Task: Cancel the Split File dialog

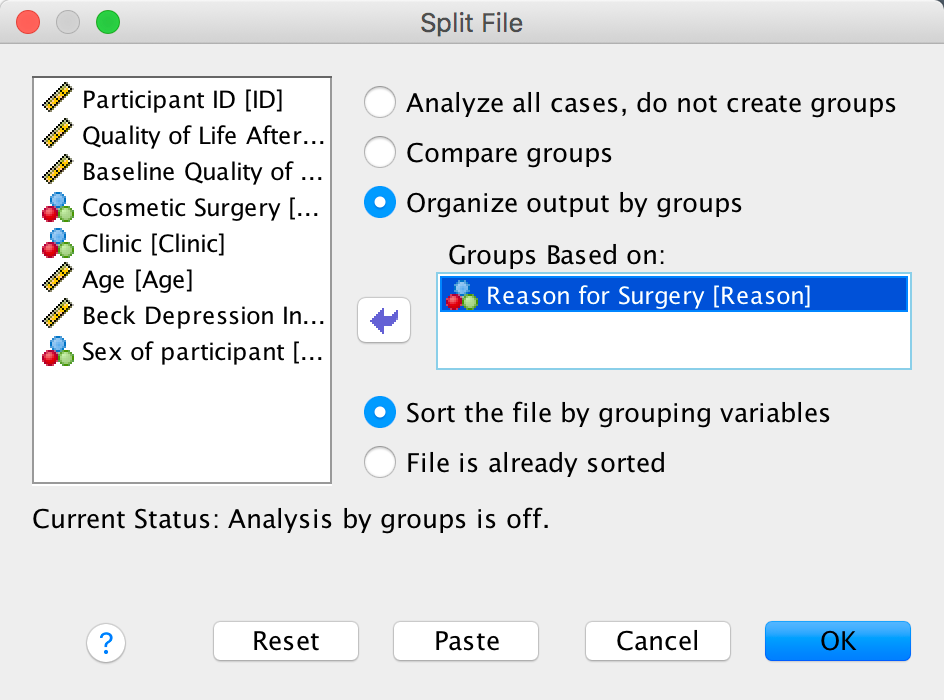Action: tap(657, 641)
